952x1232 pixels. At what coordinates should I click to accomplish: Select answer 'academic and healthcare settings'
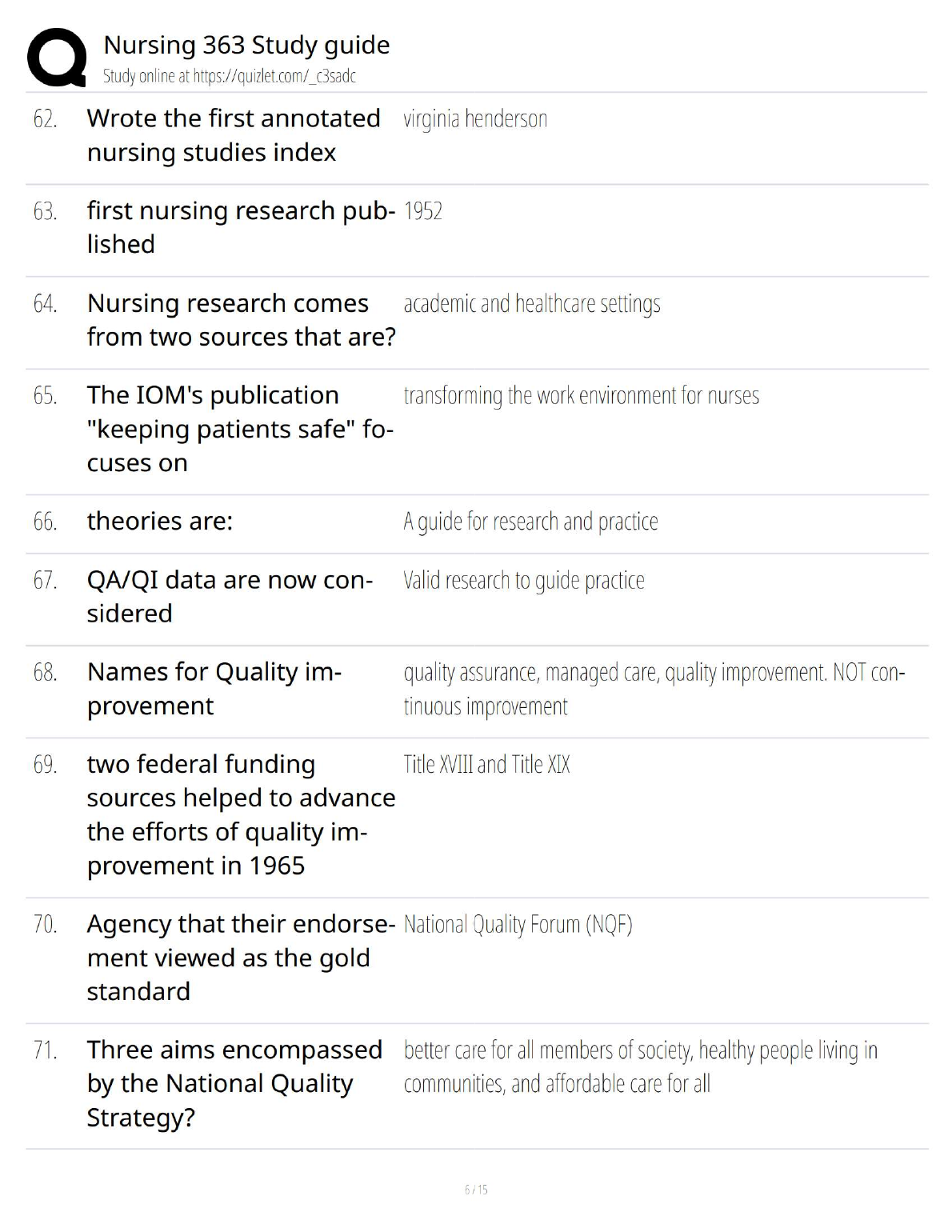click(532, 304)
